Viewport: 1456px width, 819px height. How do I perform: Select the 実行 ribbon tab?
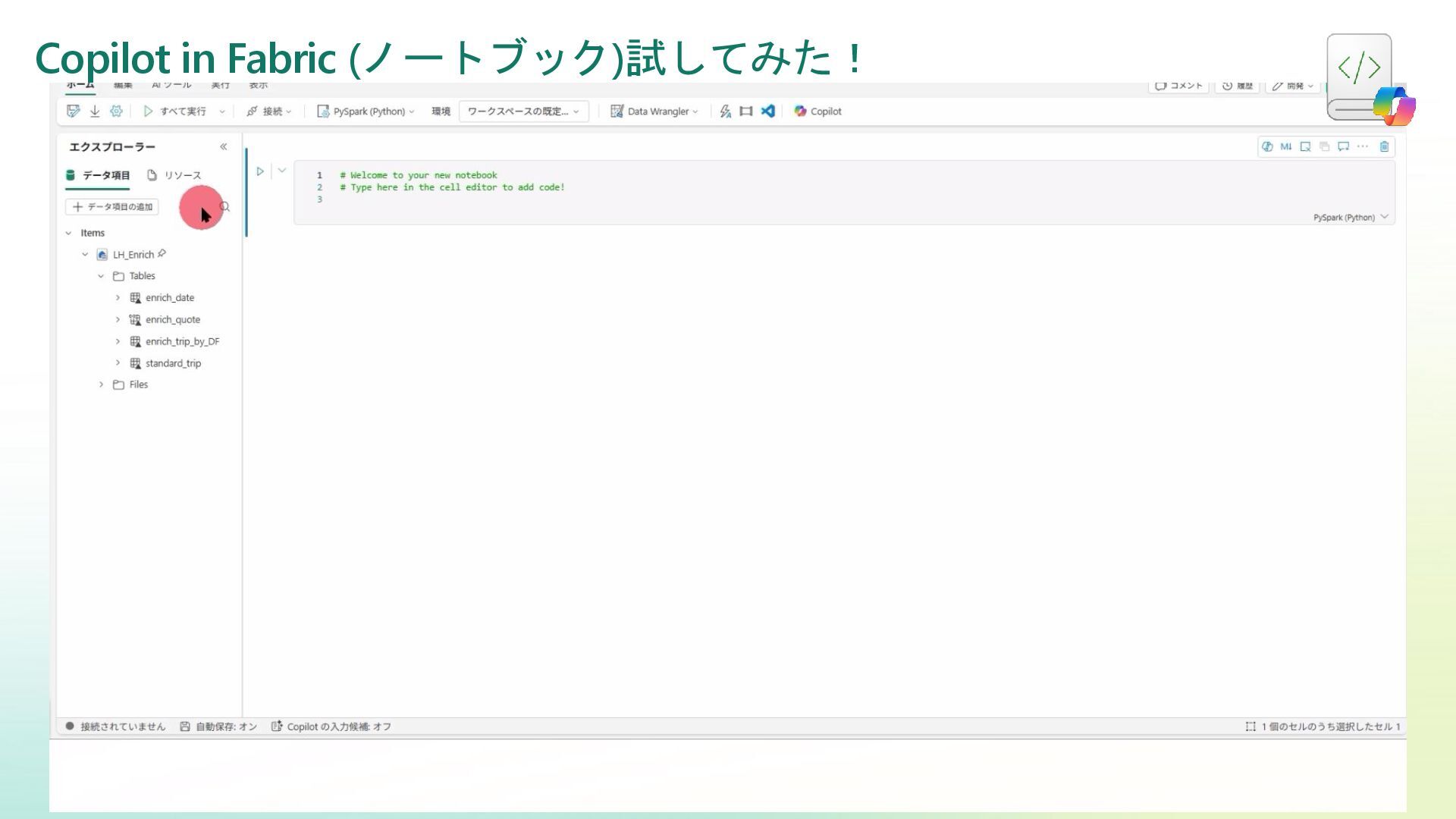(221, 85)
